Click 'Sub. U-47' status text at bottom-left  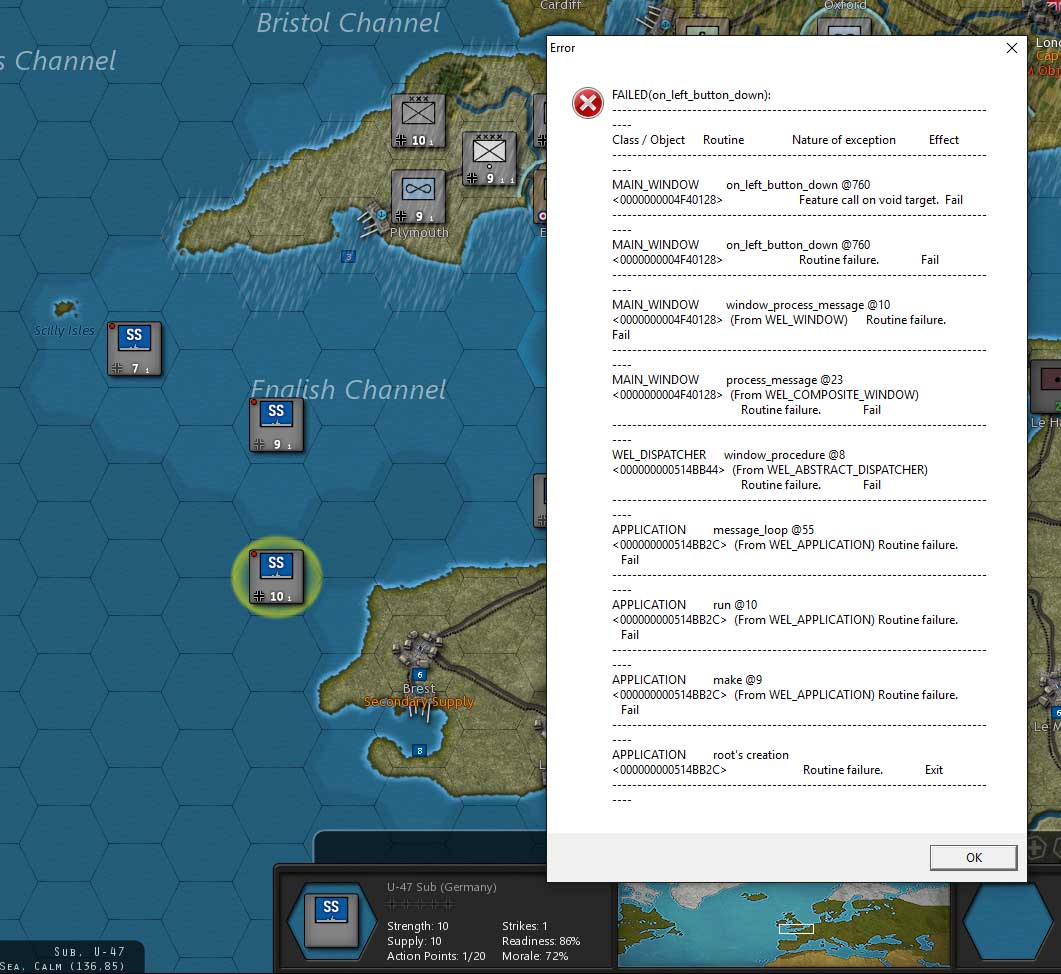click(x=89, y=951)
